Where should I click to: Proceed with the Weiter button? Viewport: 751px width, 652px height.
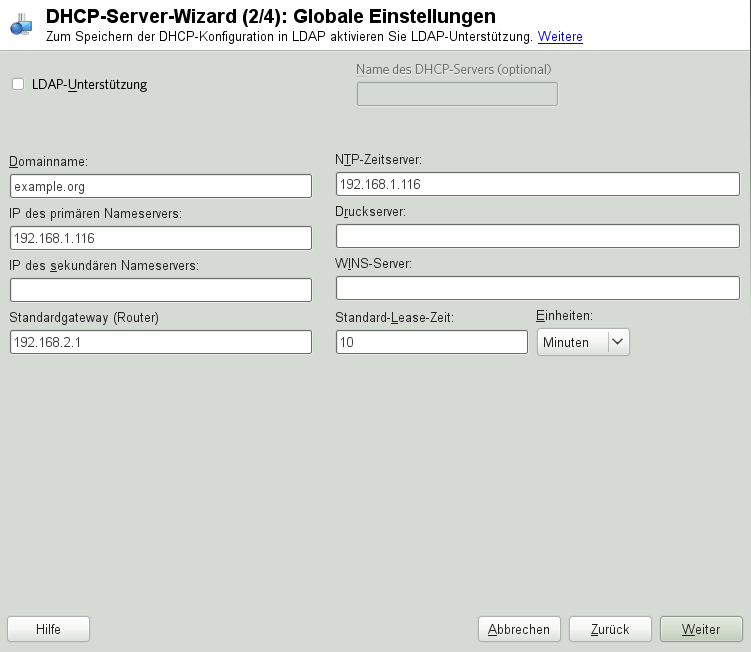701,629
